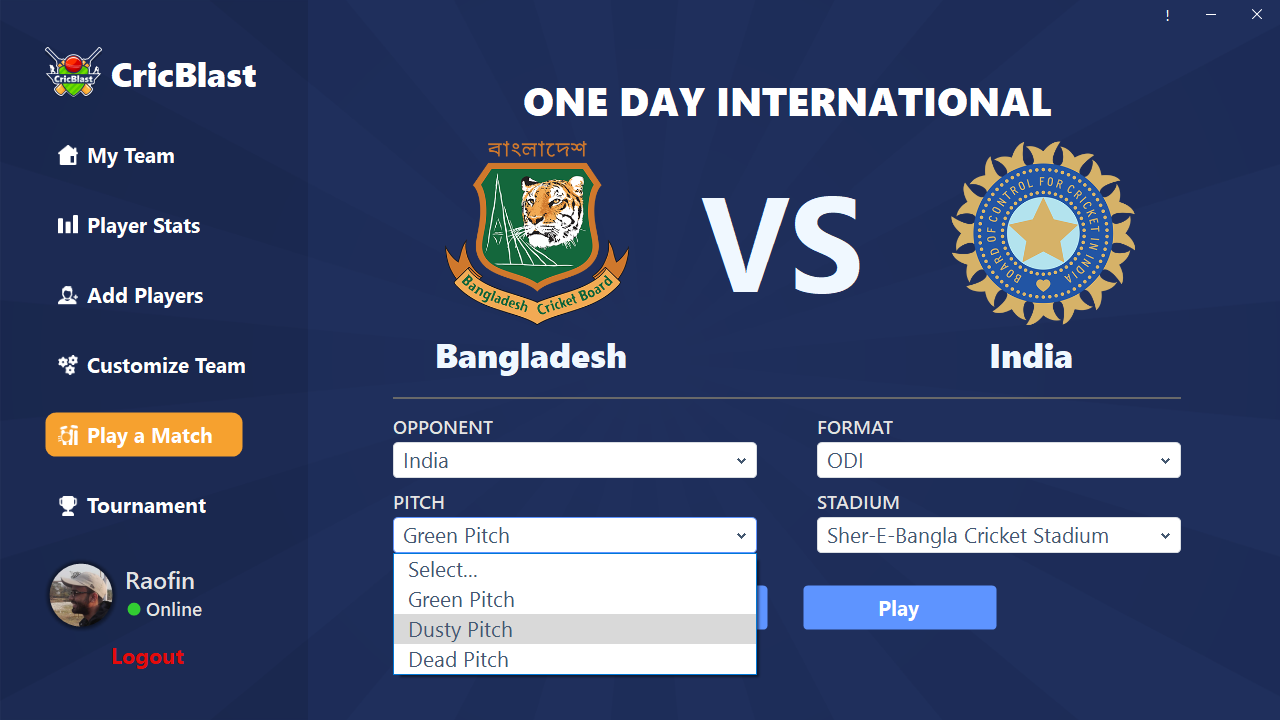
Task: Click the CricBlast logo icon
Action: click(x=74, y=72)
